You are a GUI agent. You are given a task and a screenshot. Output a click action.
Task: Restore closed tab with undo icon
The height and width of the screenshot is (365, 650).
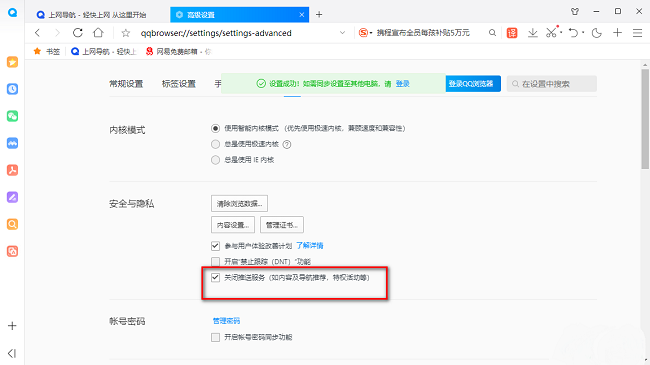click(x=573, y=33)
